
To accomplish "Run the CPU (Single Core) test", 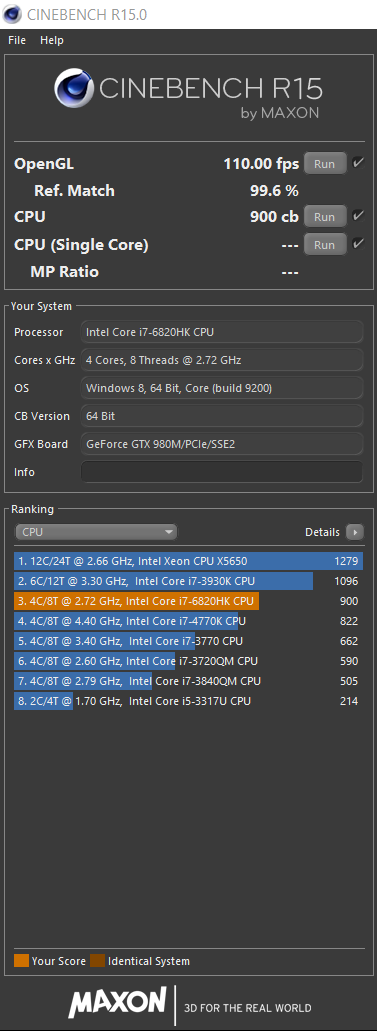I will [x=325, y=245].
